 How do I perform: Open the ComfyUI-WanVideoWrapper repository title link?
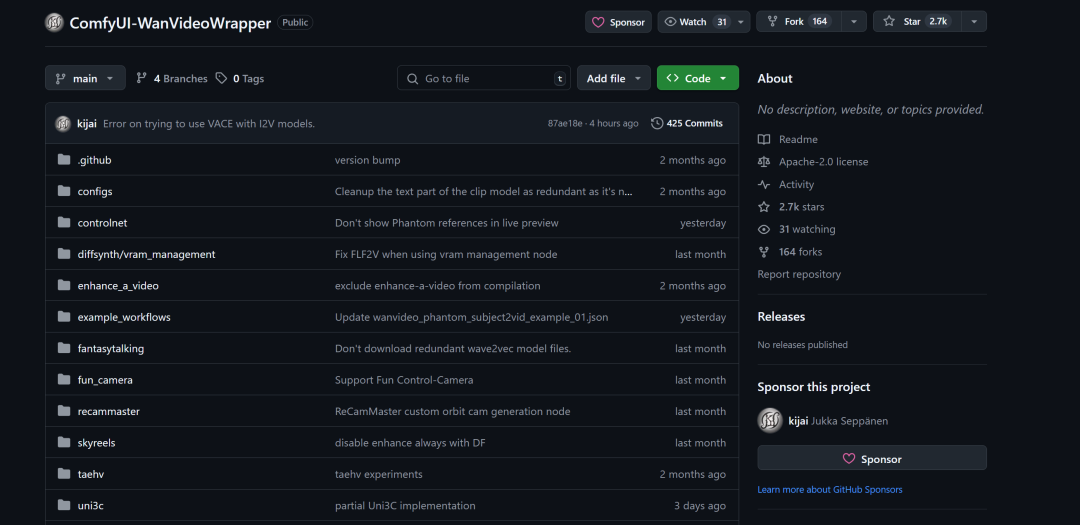(x=170, y=22)
